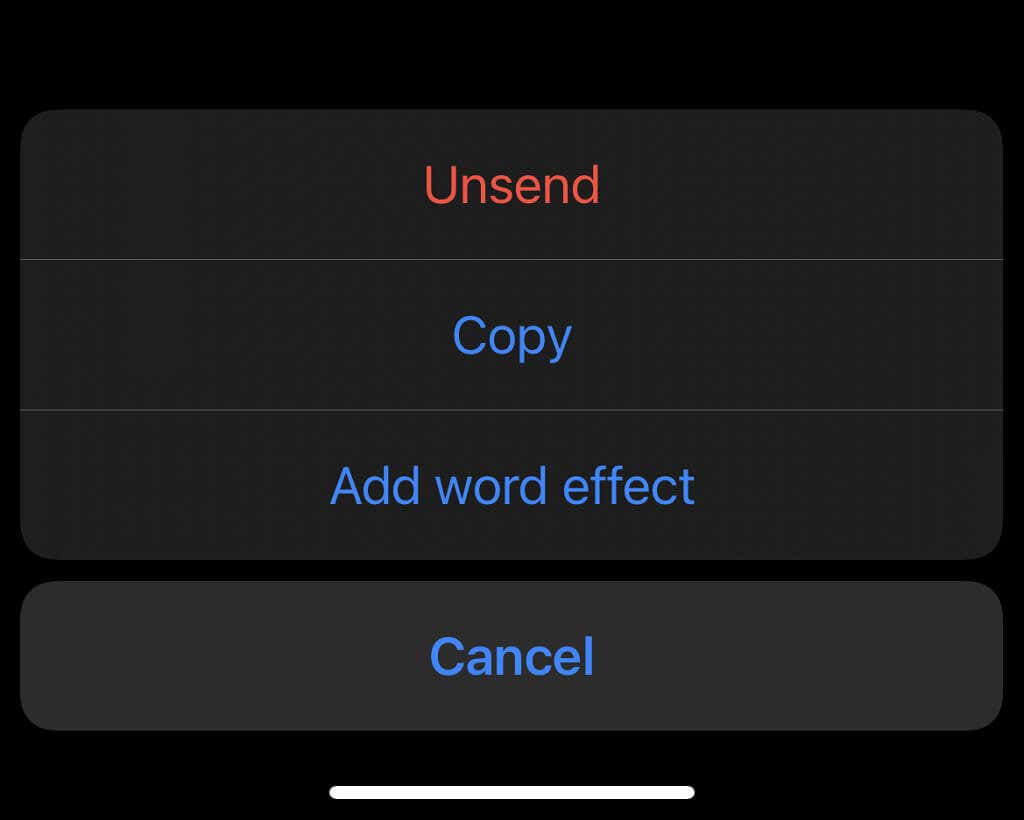
Task: Dismiss sheet by tapping dark area above
Action: [511, 50]
